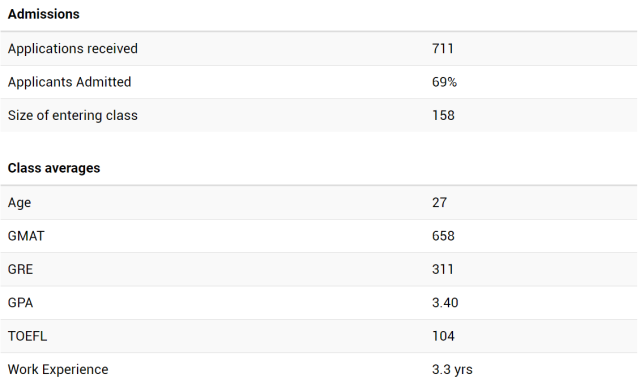Select the GRE row label

[x=20, y=269]
